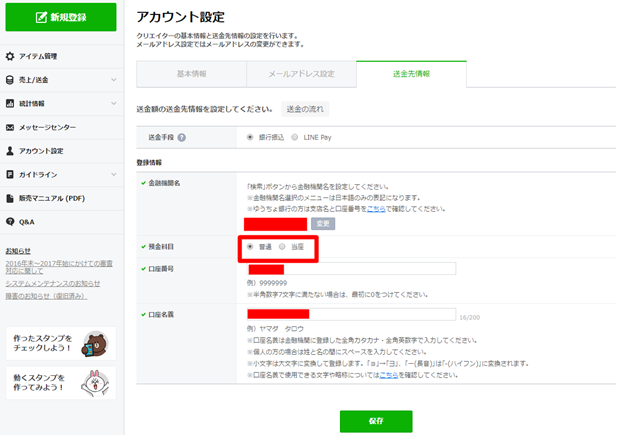Click the '16/200' character counter

click(470, 318)
